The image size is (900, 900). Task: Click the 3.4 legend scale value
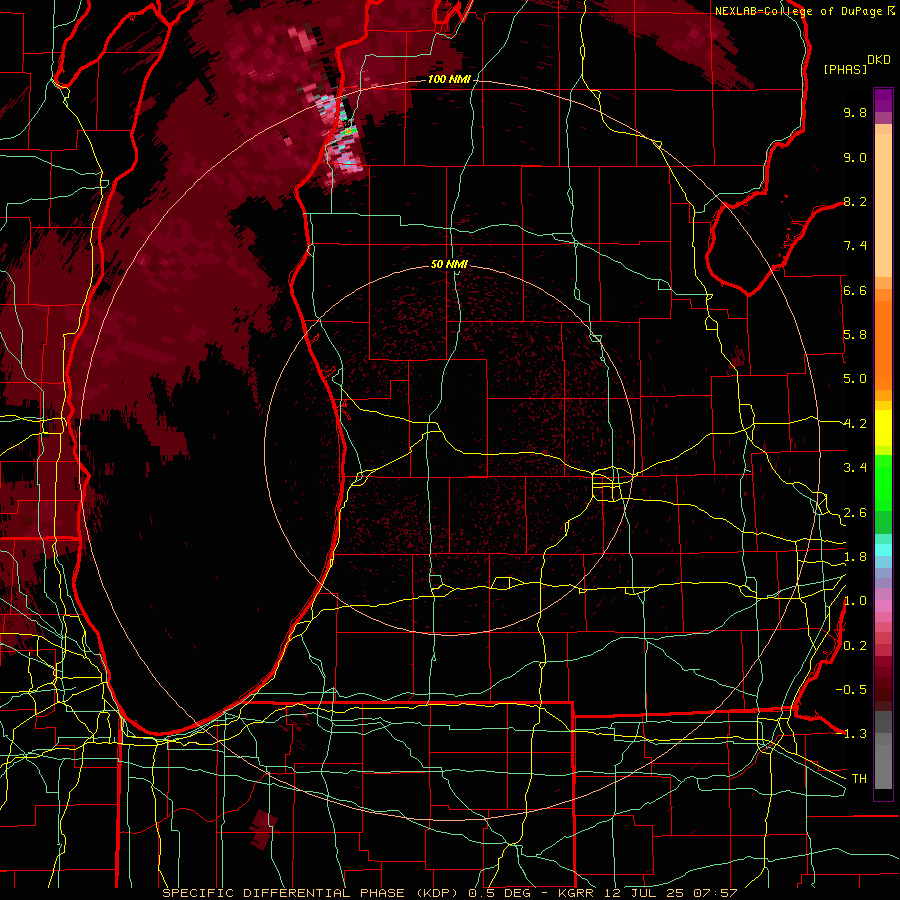(855, 468)
